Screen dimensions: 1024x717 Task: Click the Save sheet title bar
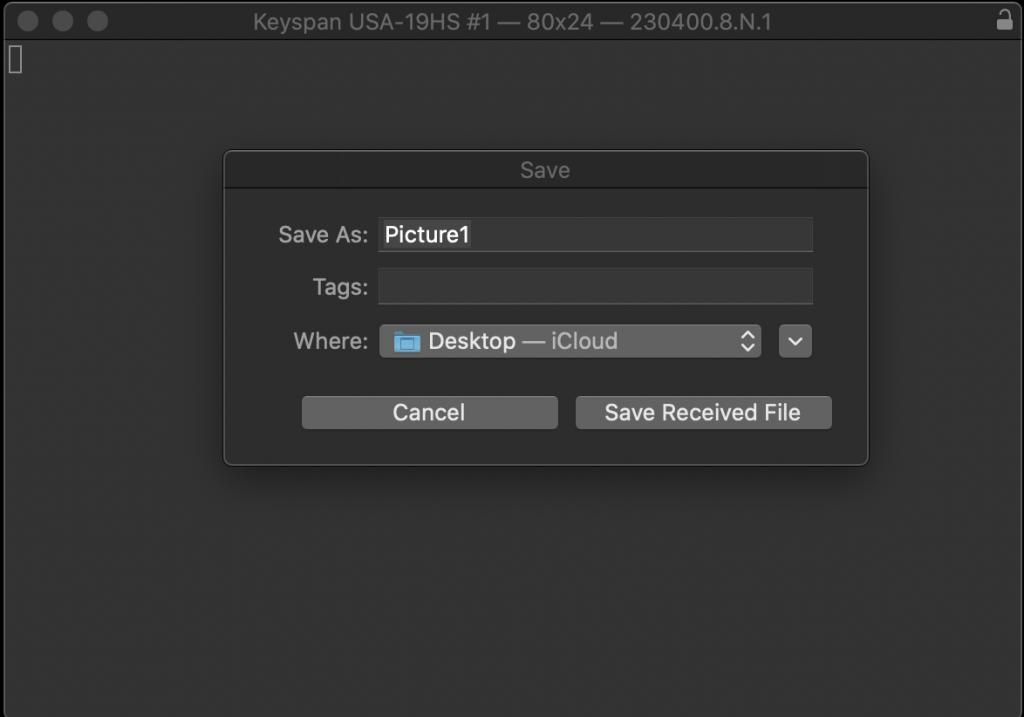pos(545,170)
